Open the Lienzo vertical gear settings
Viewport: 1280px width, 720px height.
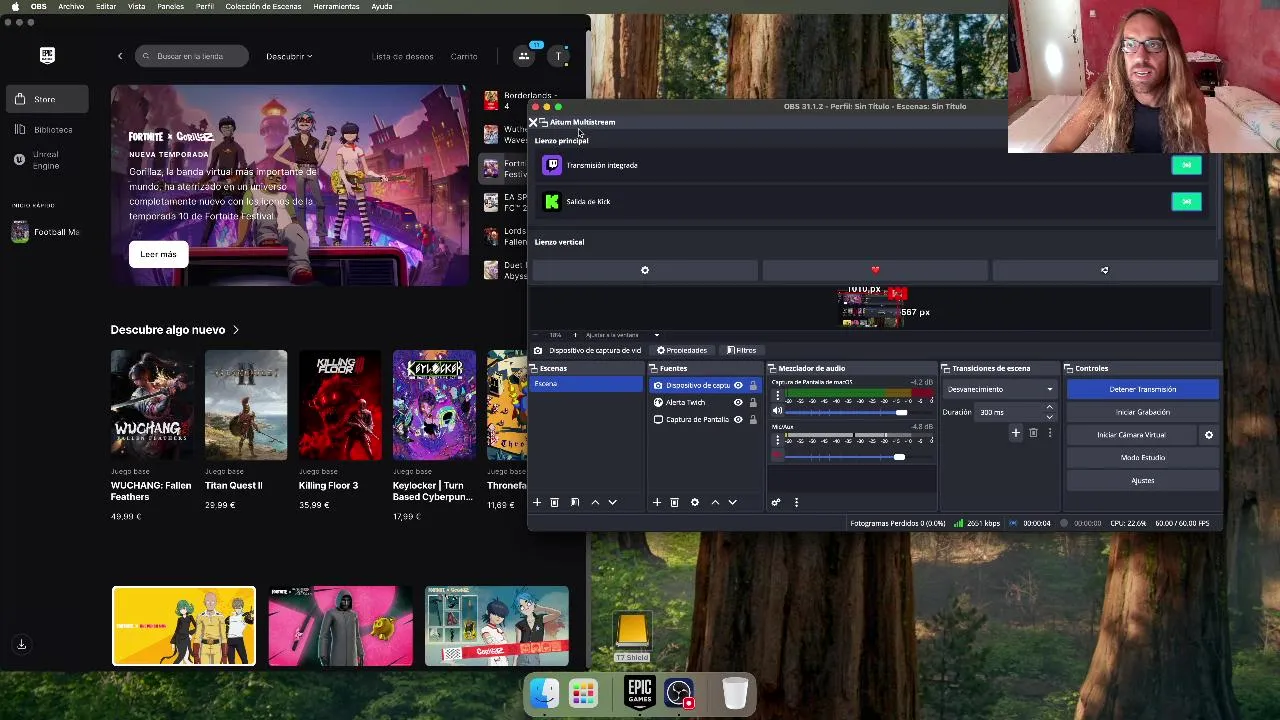point(645,270)
